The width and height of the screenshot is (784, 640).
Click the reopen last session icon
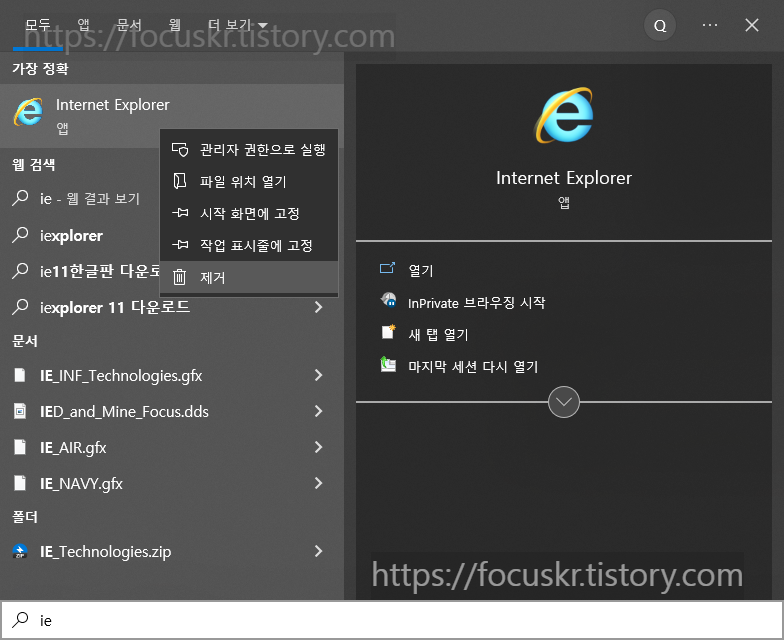[x=388, y=364]
